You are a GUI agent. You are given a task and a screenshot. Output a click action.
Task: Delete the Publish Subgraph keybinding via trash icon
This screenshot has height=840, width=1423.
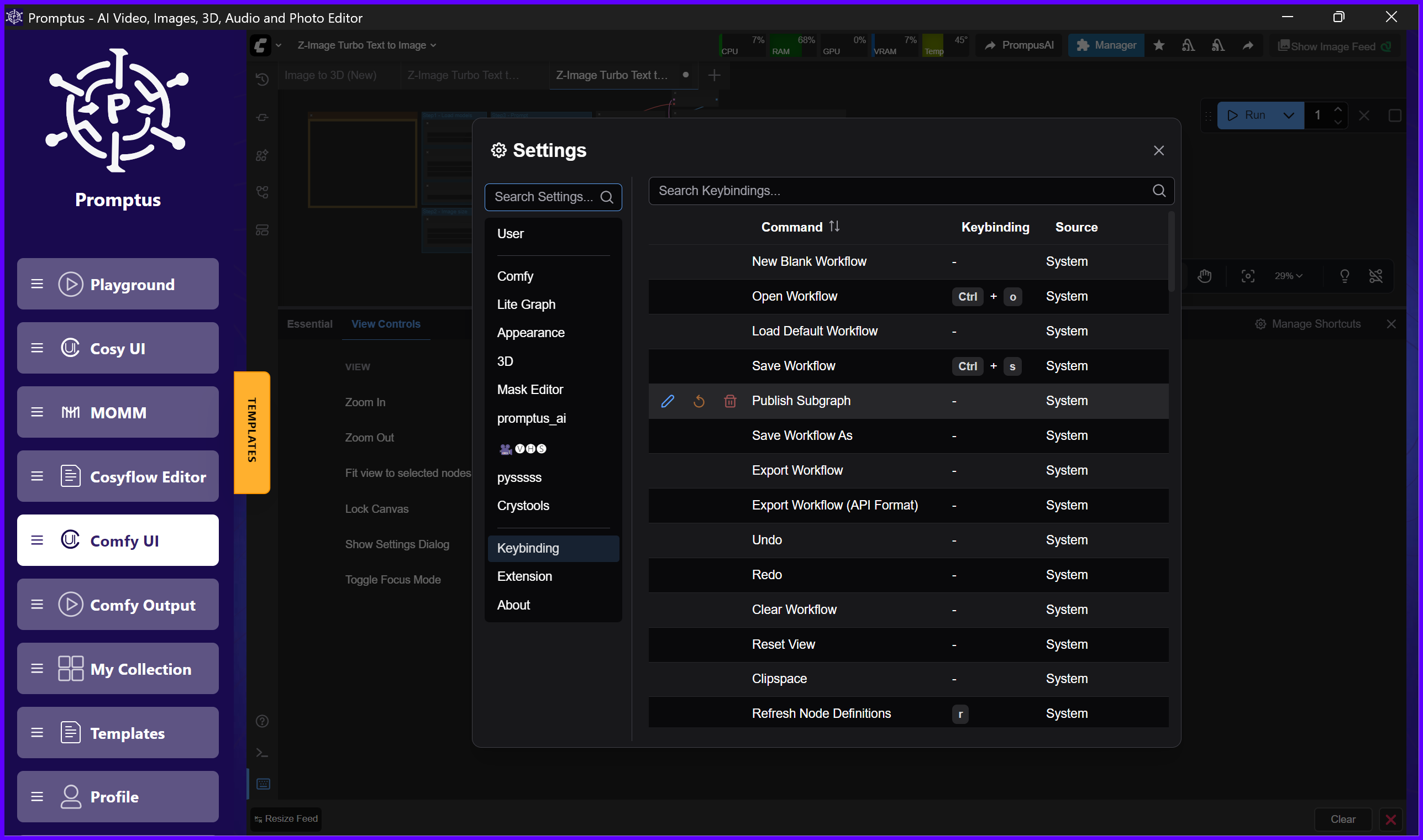pyautogui.click(x=730, y=401)
